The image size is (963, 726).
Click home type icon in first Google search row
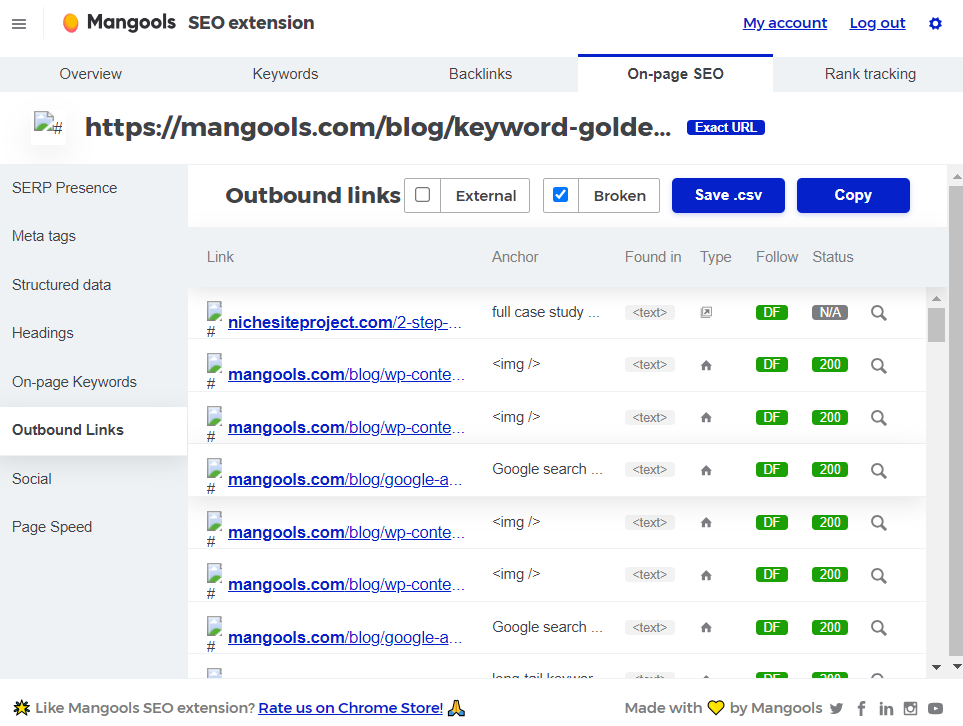706,470
